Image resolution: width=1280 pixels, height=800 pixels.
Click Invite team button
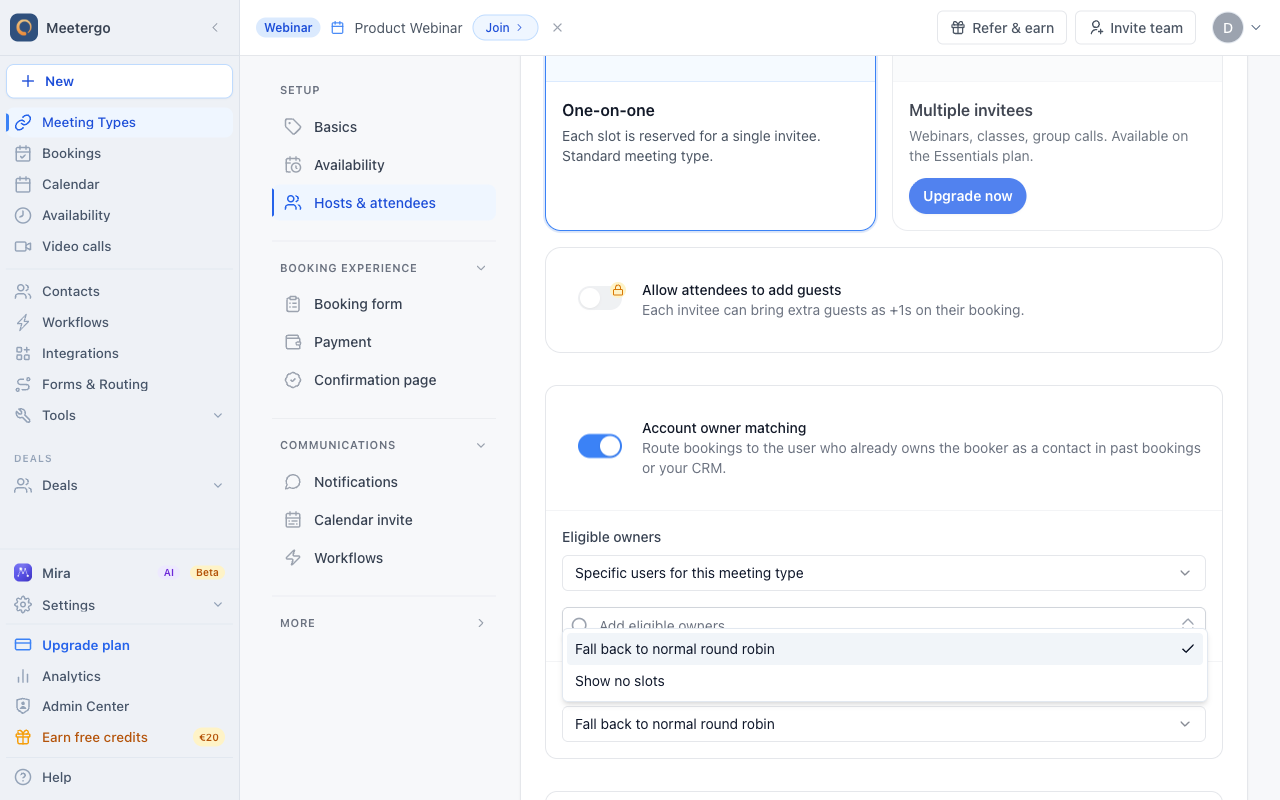pyautogui.click(x=1136, y=28)
